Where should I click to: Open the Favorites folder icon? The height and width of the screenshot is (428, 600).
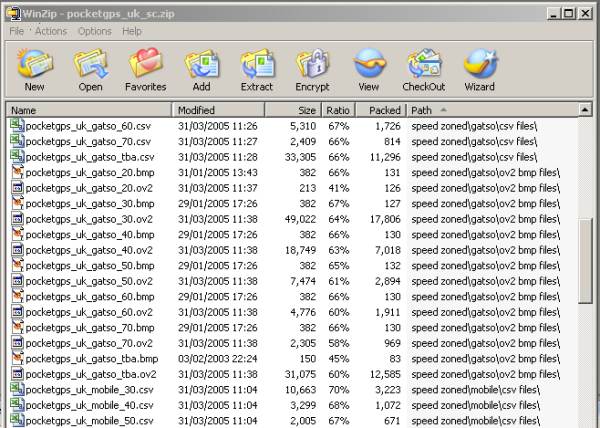pyautogui.click(x=145, y=63)
